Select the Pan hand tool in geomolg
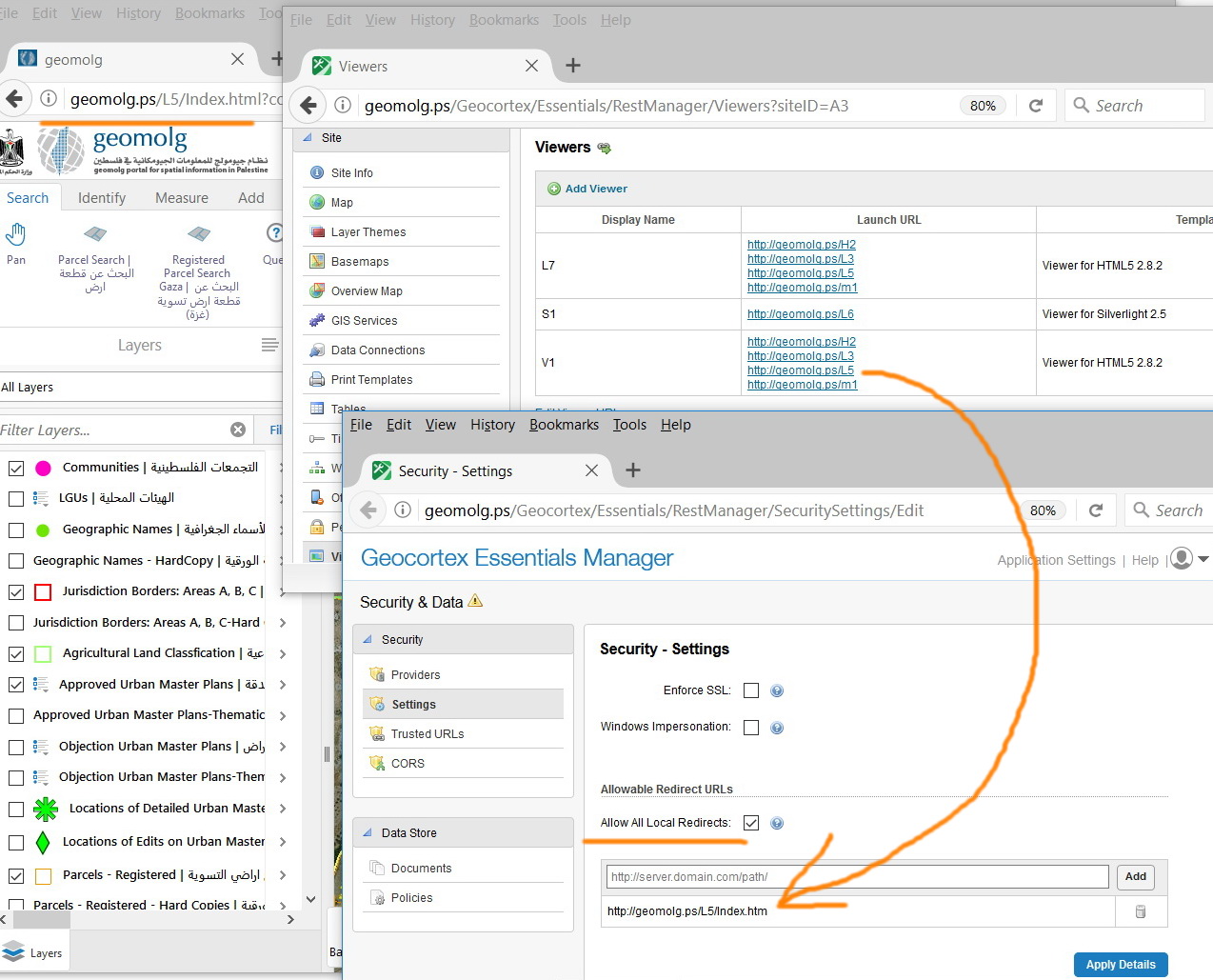 coord(16,233)
